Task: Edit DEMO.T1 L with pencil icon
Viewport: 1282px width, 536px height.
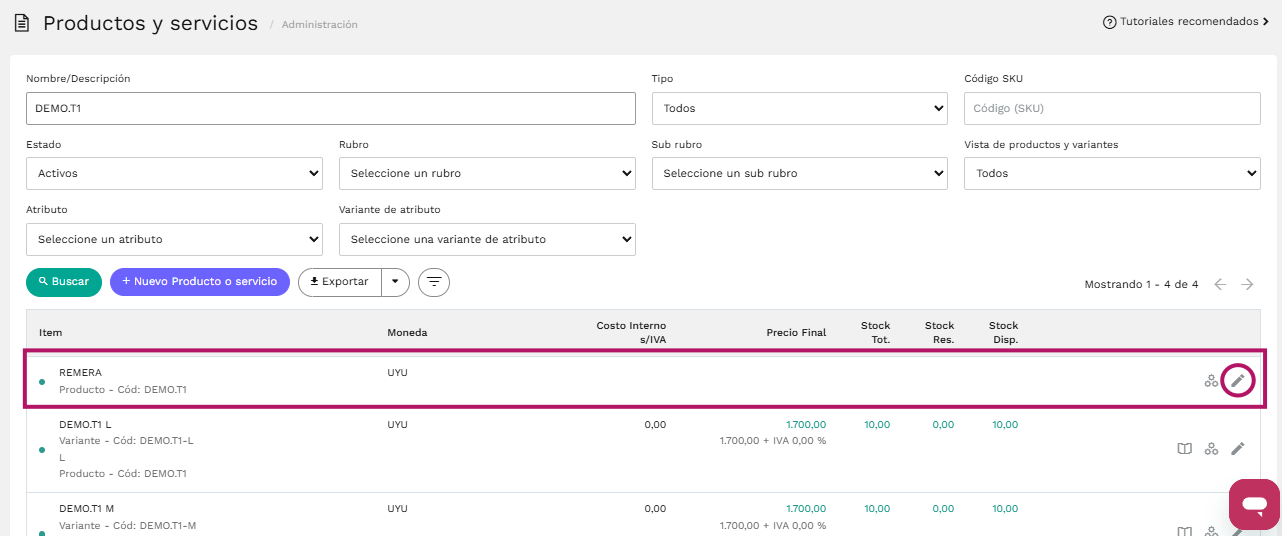Action: coord(1238,449)
